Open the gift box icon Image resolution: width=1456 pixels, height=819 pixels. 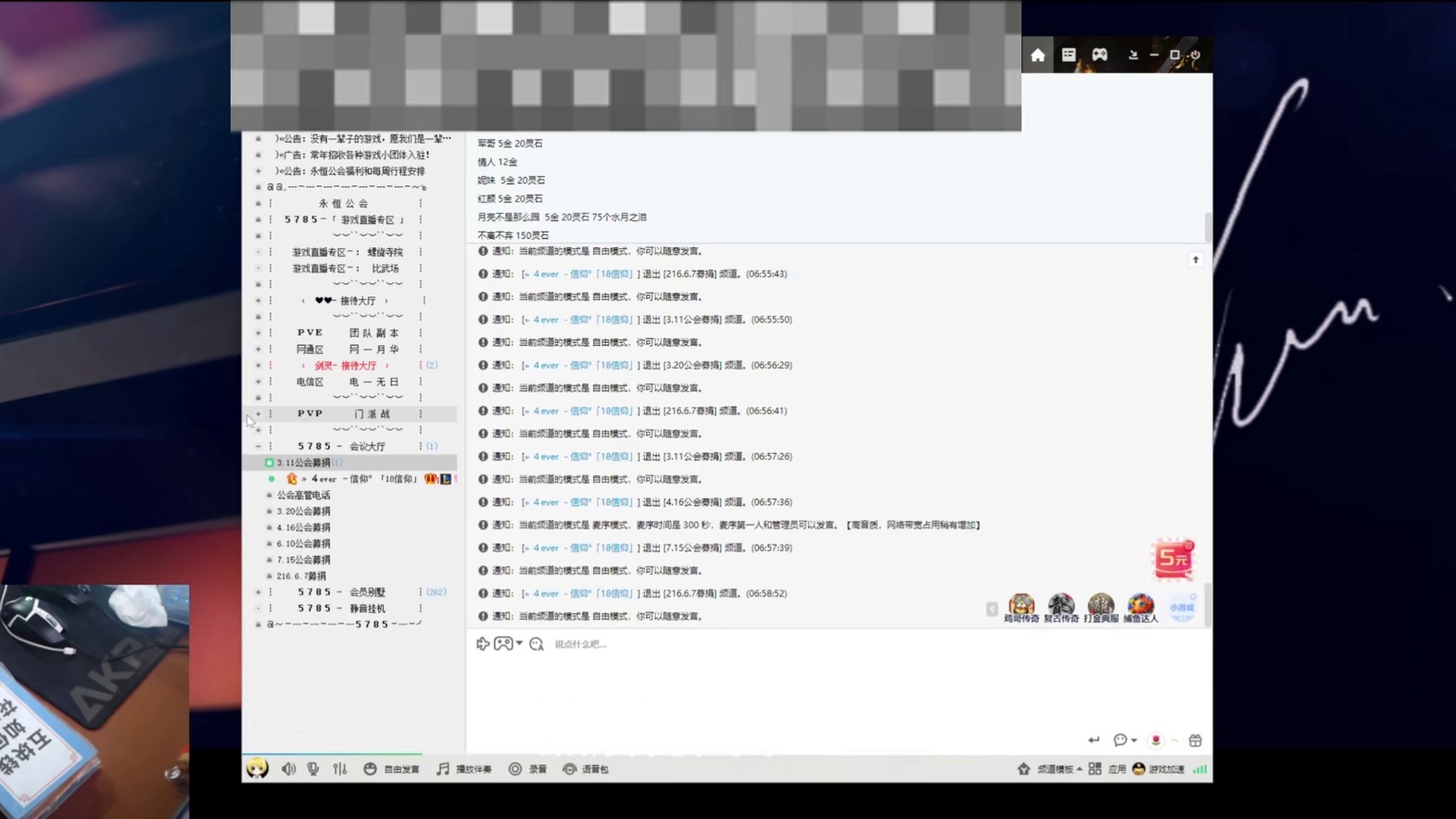[1196, 740]
